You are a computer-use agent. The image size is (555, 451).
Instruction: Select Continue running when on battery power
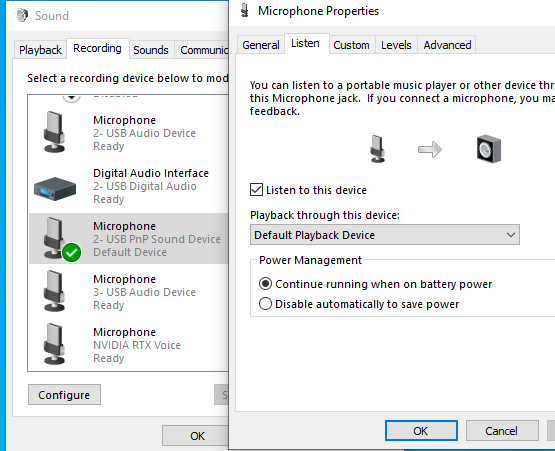tap(265, 284)
